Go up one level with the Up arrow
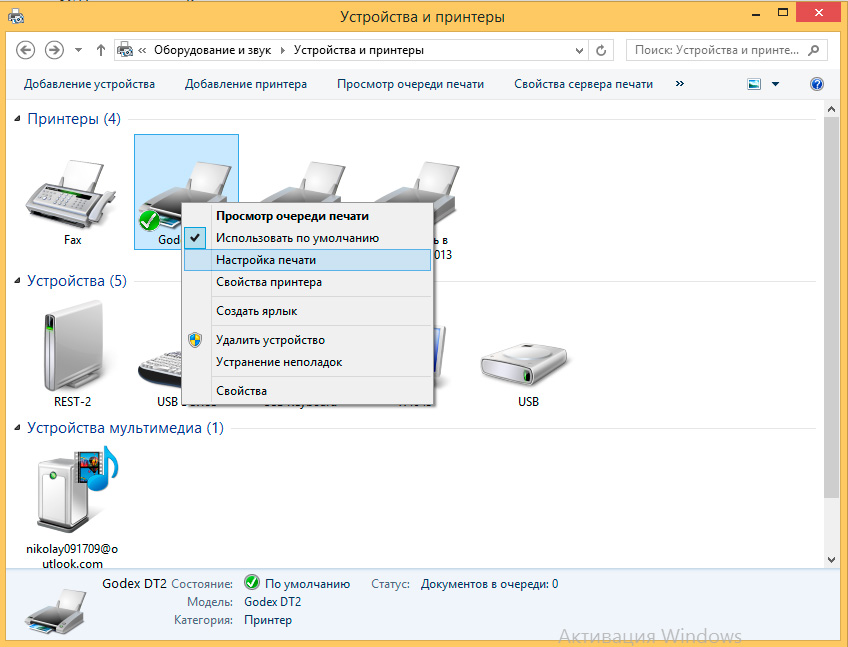This screenshot has height=647, width=848. coord(101,50)
